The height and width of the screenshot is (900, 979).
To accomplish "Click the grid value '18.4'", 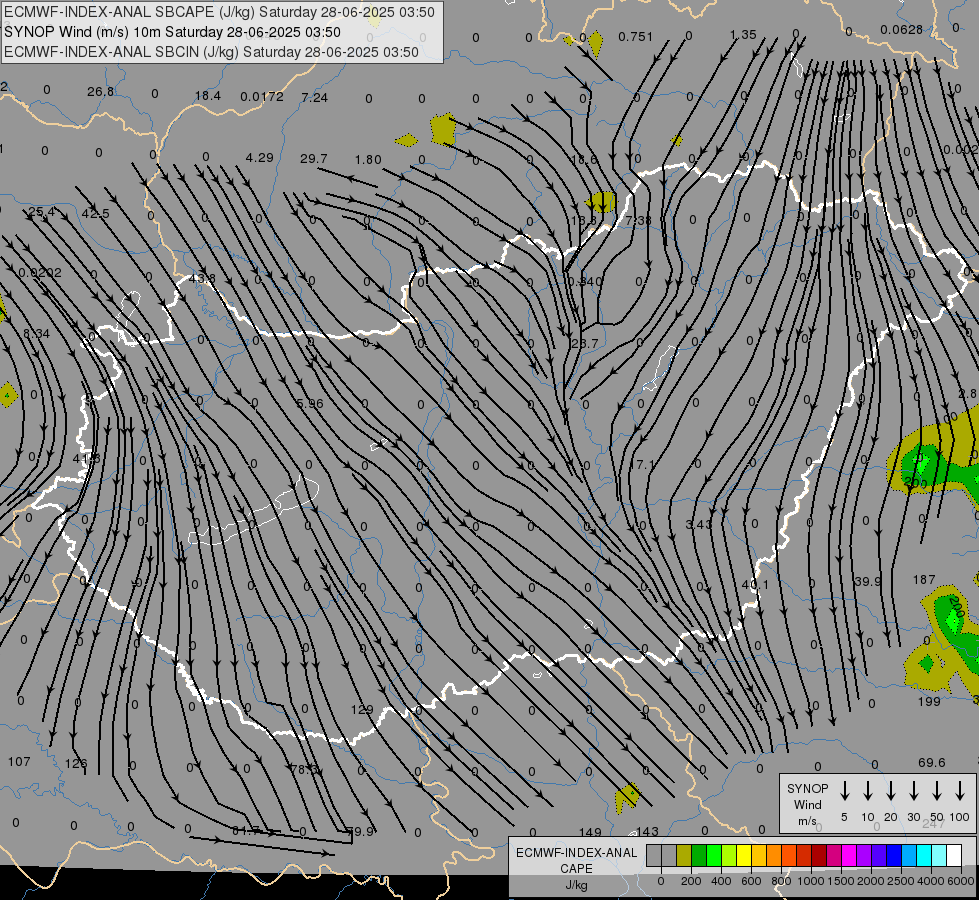I will (x=208, y=96).
